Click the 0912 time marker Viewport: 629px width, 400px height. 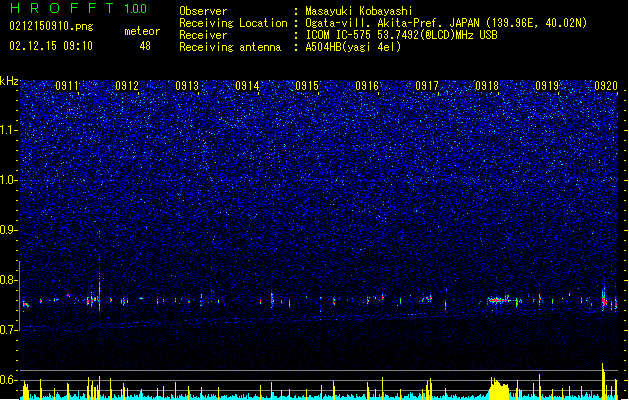click(x=127, y=85)
